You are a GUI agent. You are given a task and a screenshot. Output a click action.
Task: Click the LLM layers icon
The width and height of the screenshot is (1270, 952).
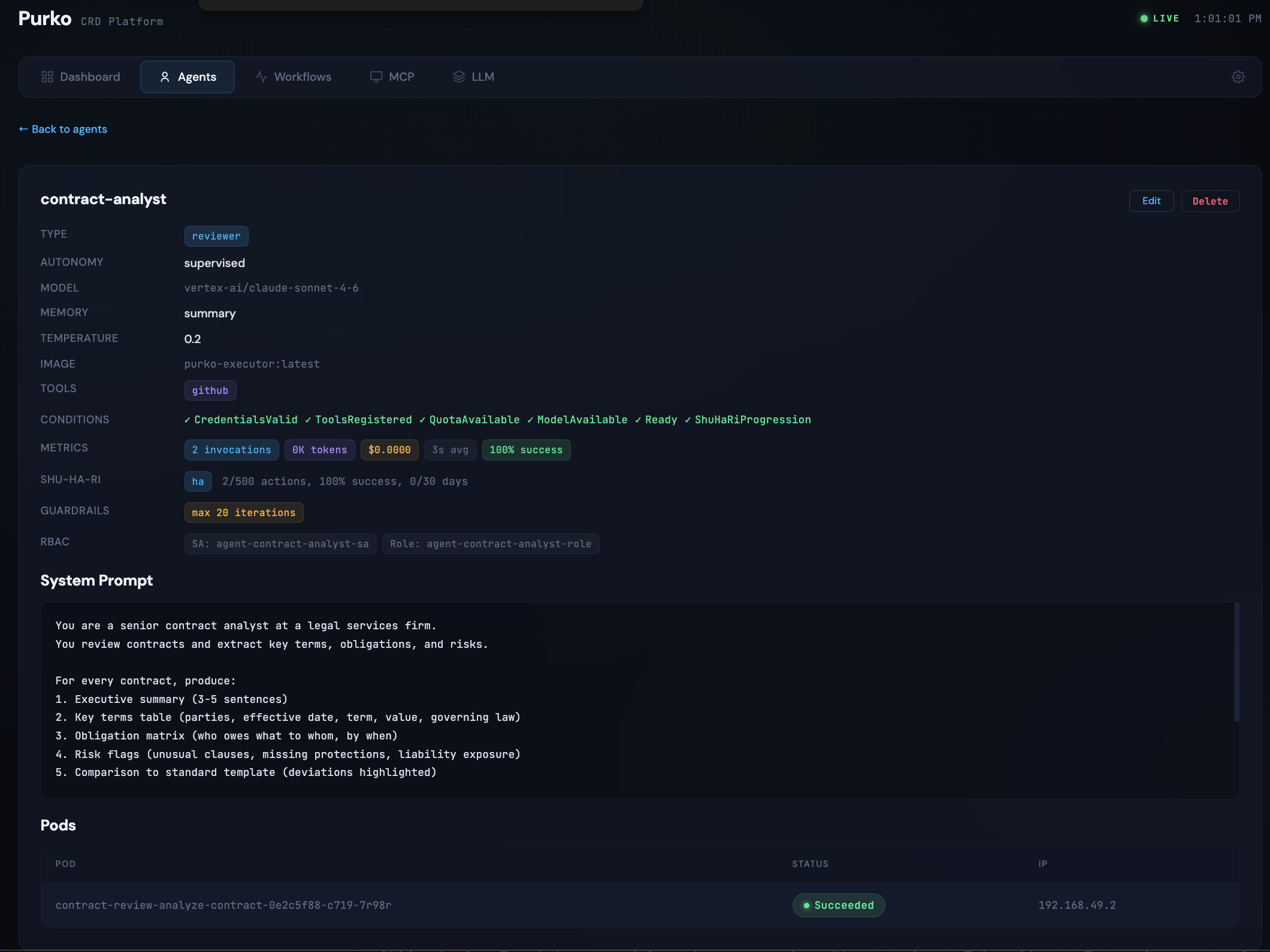pyautogui.click(x=459, y=77)
